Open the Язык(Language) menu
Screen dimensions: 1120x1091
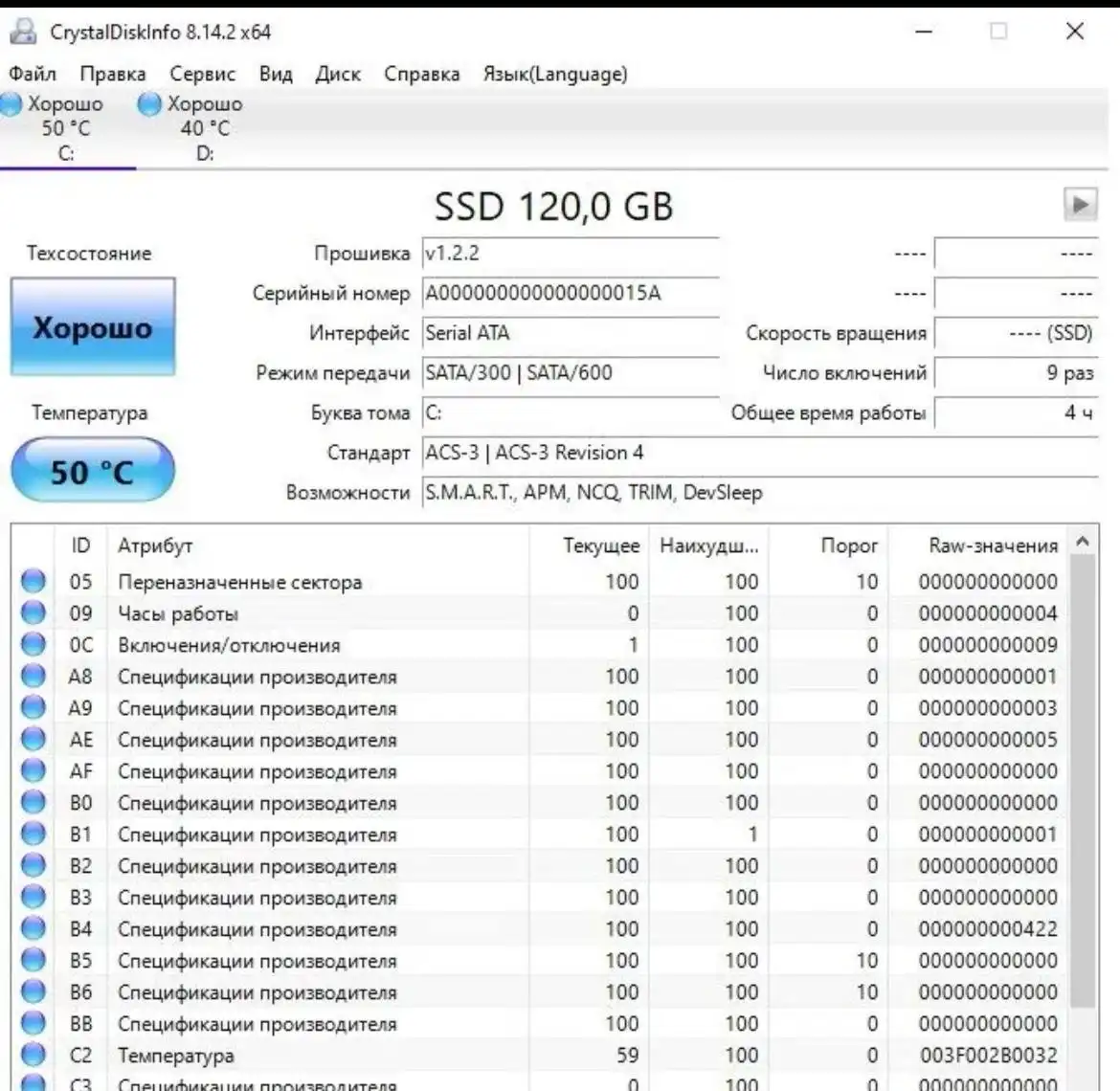pos(554,74)
